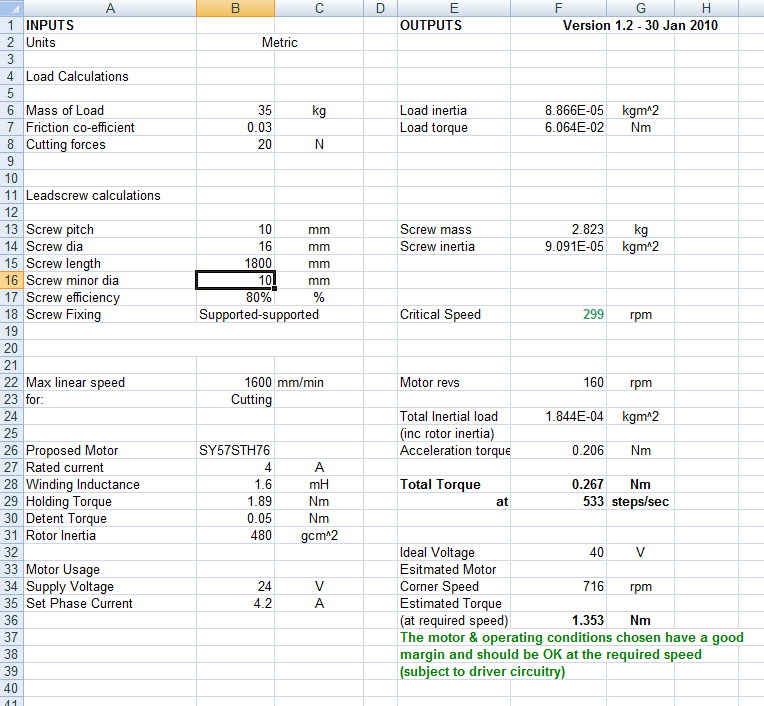Select the Cutting forces value 20
The height and width of the screenshot is (706, 764).
(x=236, y=145)
